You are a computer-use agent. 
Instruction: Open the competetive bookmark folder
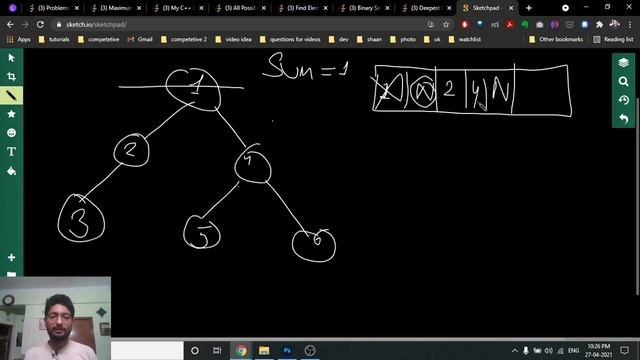(98, 39)
